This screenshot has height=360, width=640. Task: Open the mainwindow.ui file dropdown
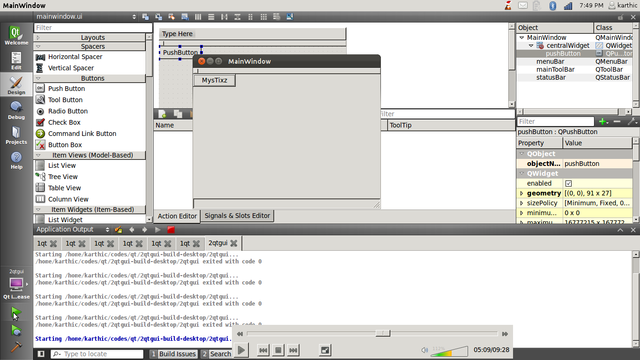(x=86, y=16)
